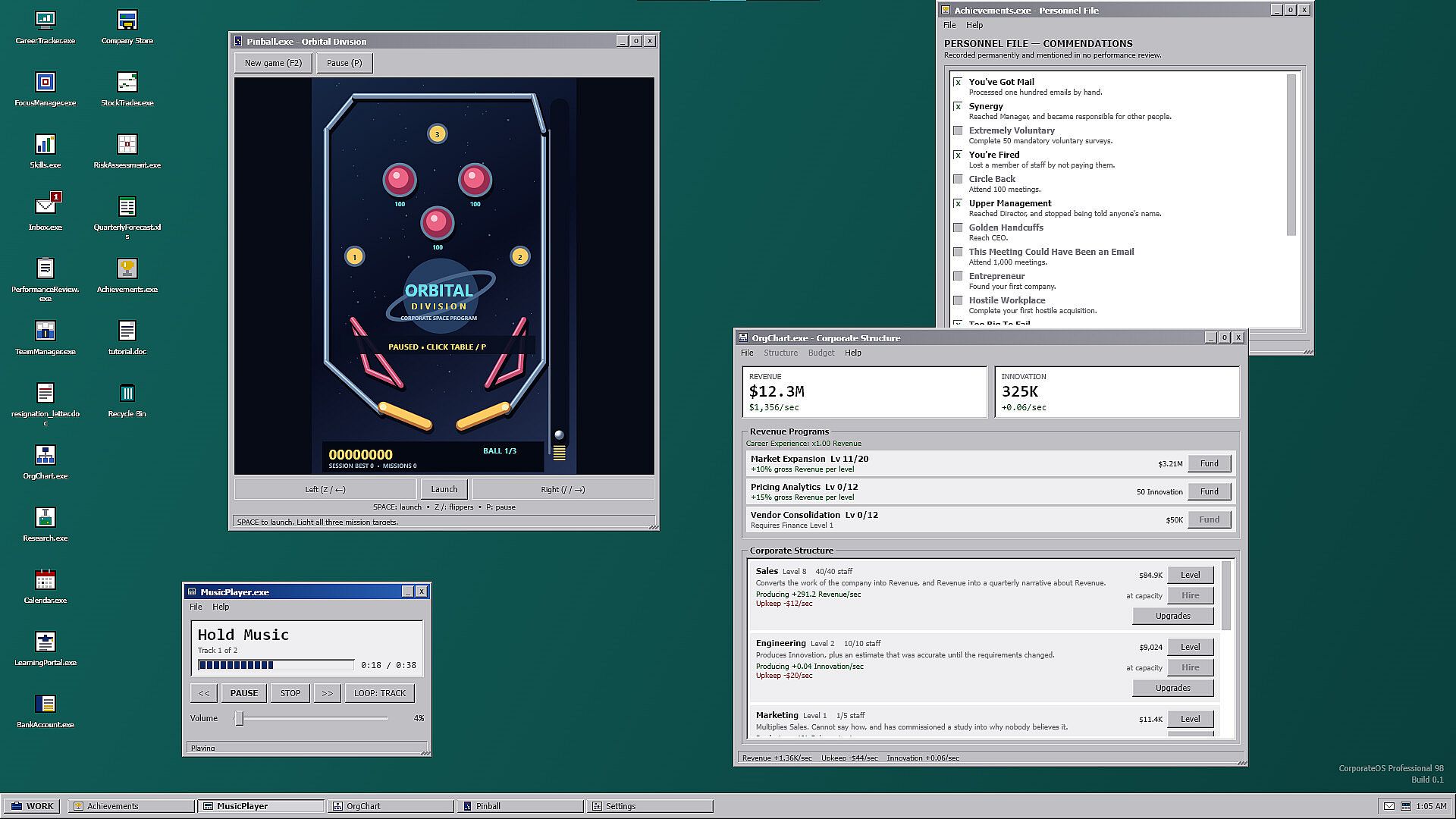The width and height of the screenshot is (1456, 819).
Task: Select the BankAccount.exe desktop icon
Action: (x=45, y=711)
